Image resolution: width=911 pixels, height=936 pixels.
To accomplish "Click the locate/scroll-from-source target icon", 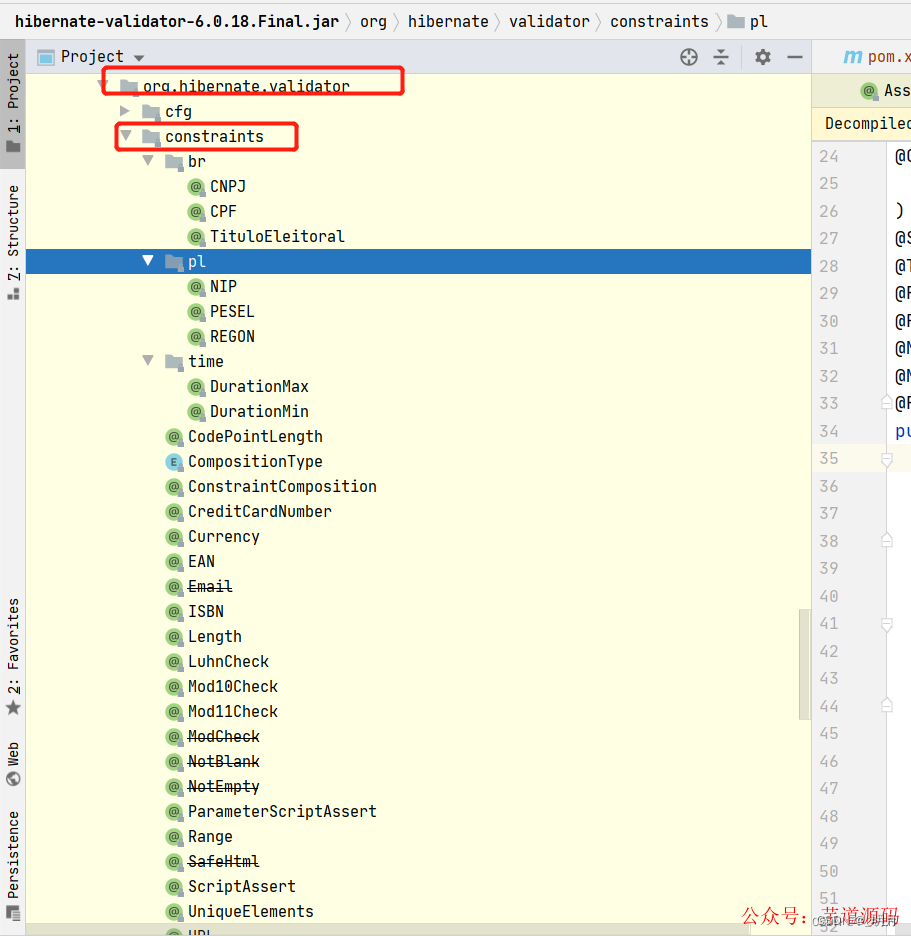I will pyautogui.click(x=688, y=57).
